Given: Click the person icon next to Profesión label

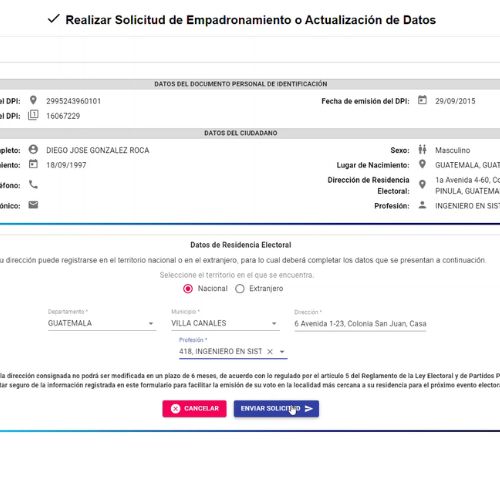Looking at the screenshot, I should 422,205.
